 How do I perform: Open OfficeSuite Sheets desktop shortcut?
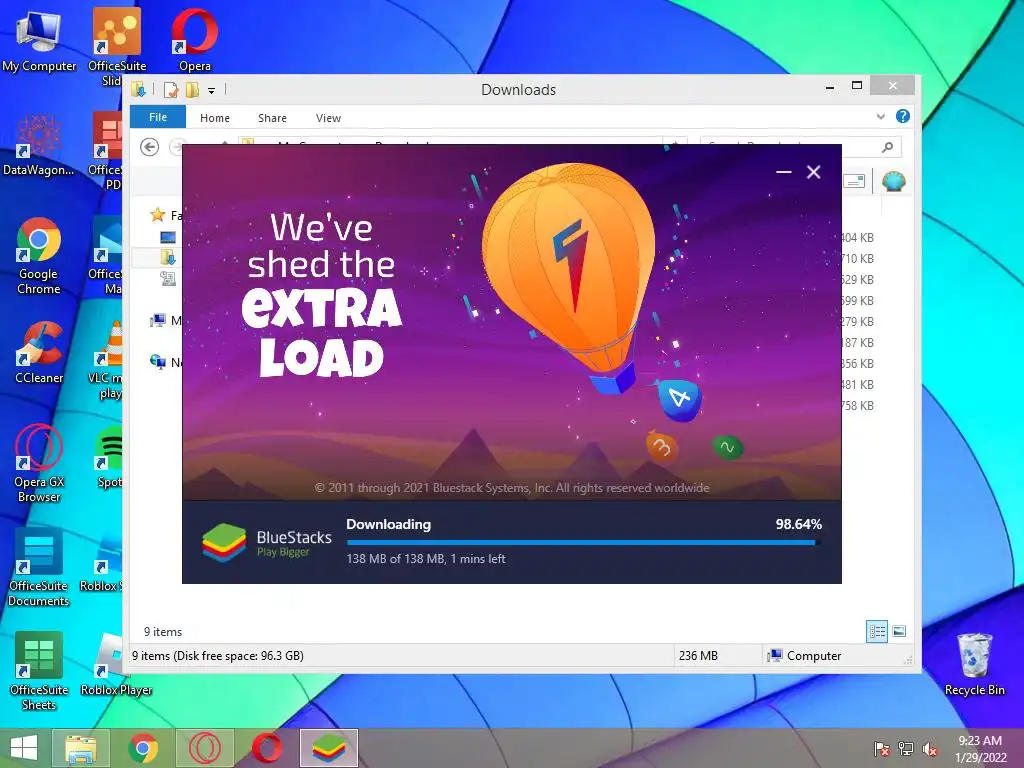[39, 671]
